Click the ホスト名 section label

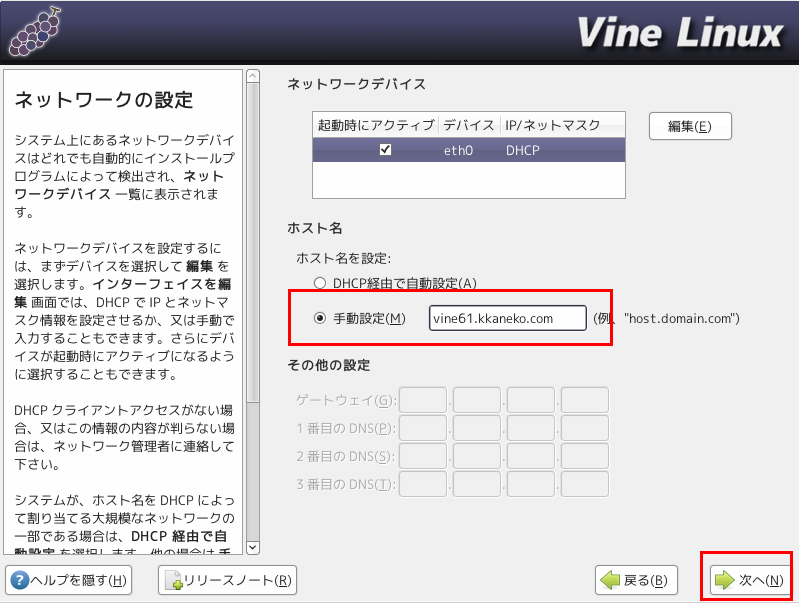(x=314, y=228)
